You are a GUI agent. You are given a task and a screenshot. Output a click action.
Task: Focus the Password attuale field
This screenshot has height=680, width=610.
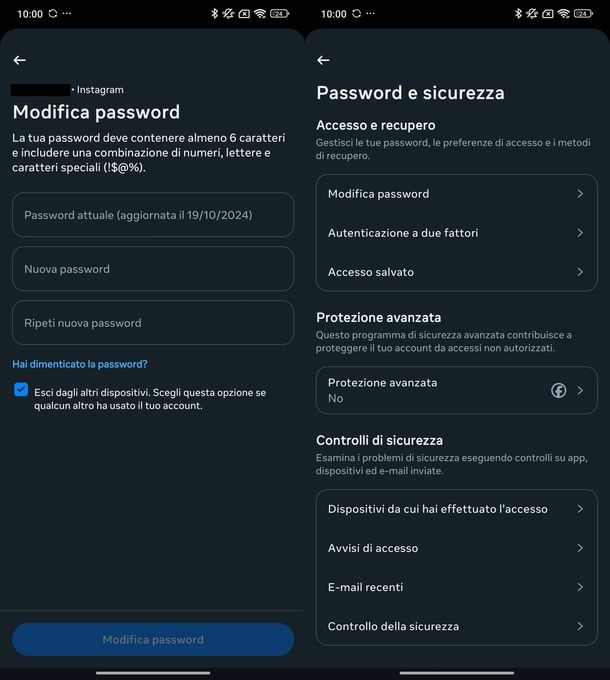[153, 215]
